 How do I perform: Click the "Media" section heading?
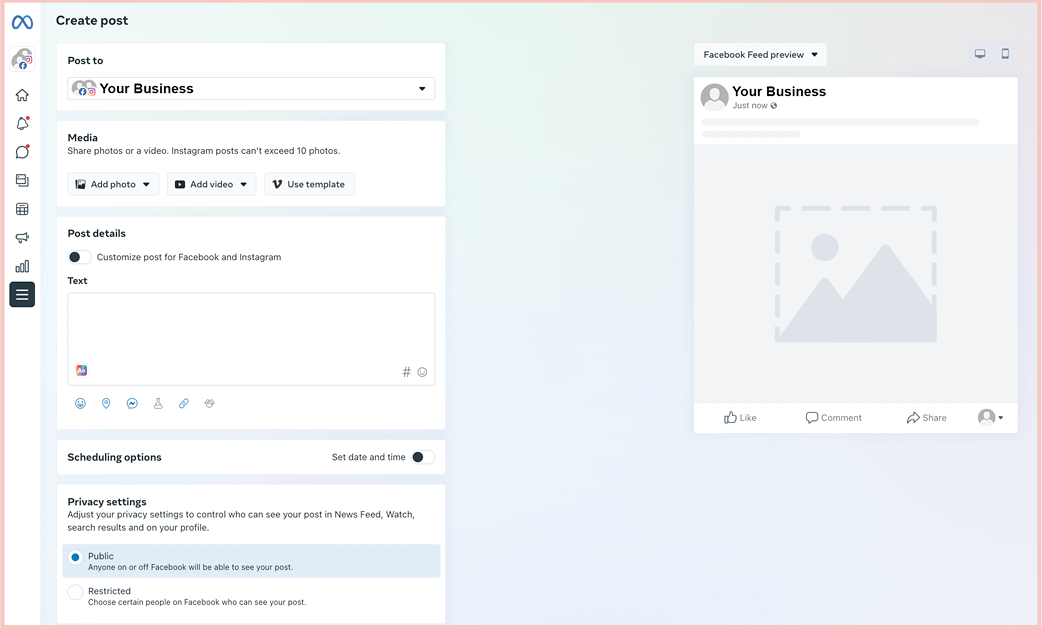click(x=82, y=137)
